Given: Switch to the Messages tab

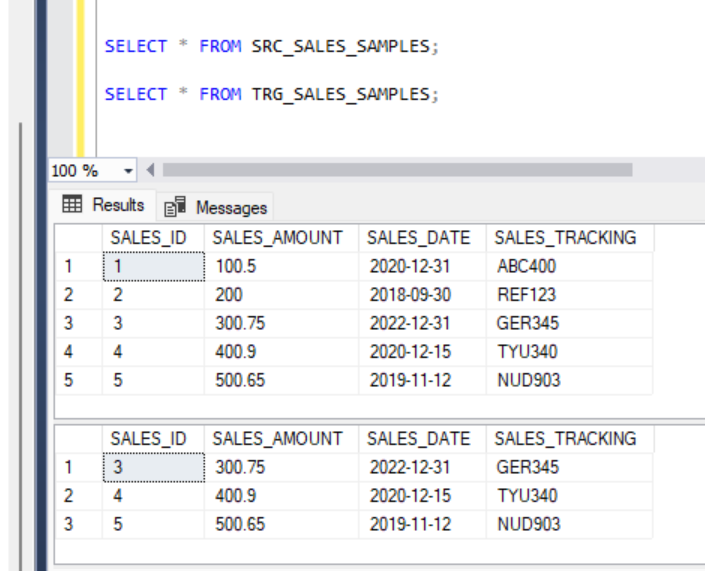Looking at the screenshot, I should pos(218,207).
